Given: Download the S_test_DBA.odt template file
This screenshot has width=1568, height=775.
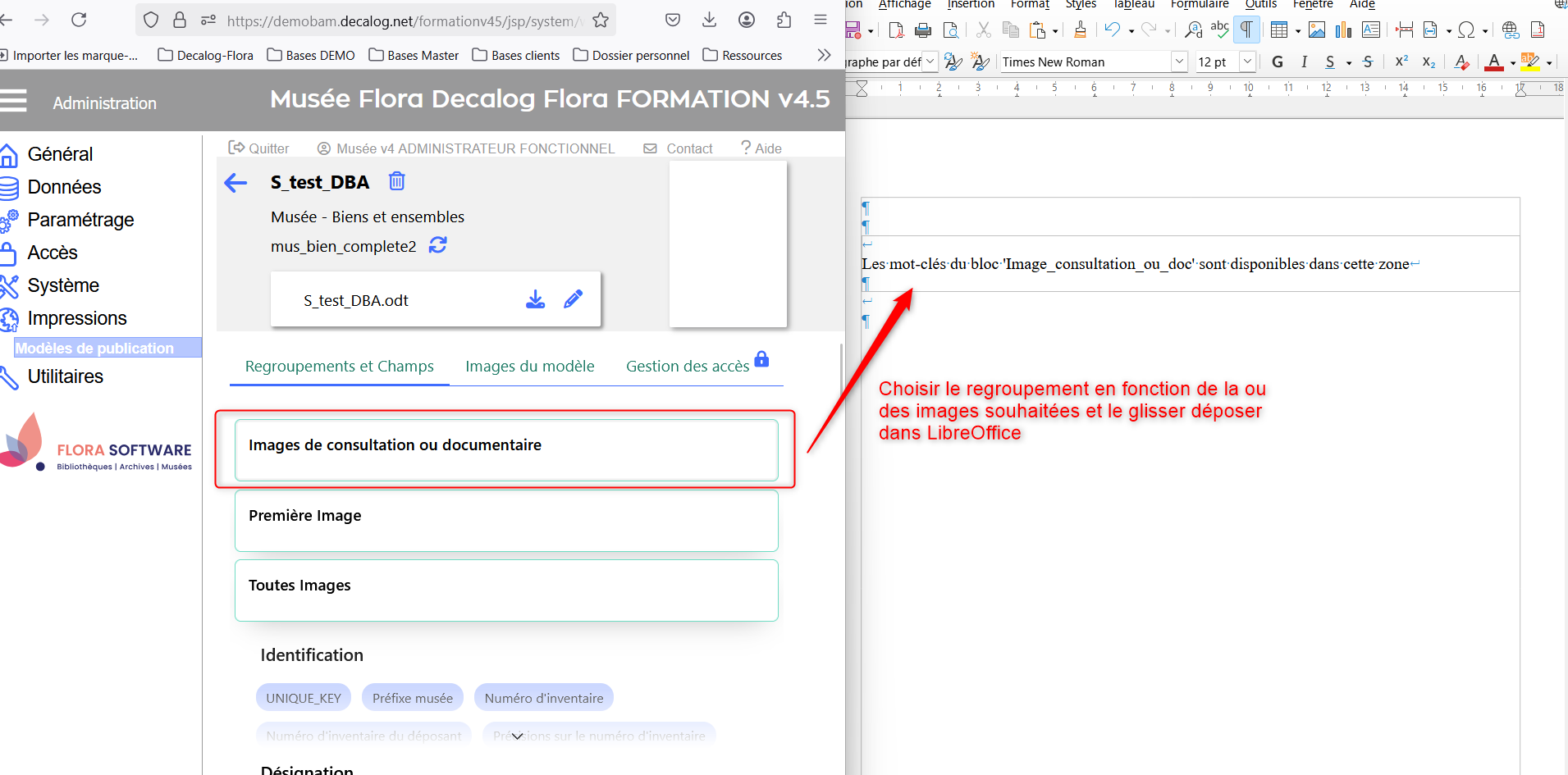Looking at the screenshot, I should tap(535, 299).
